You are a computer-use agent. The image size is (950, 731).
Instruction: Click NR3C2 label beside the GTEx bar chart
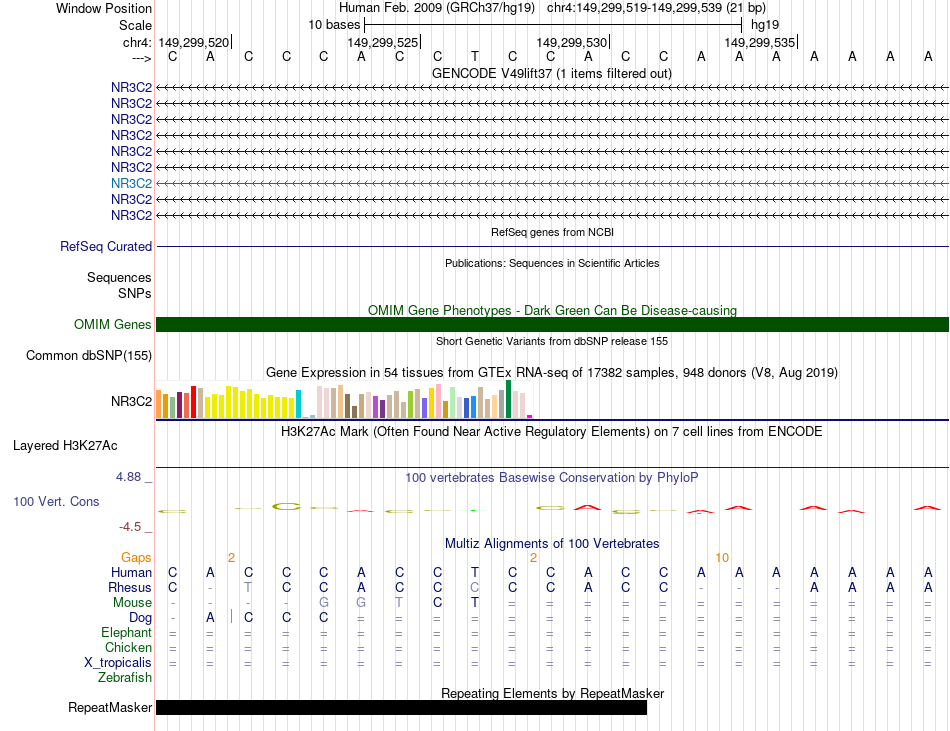131,402
